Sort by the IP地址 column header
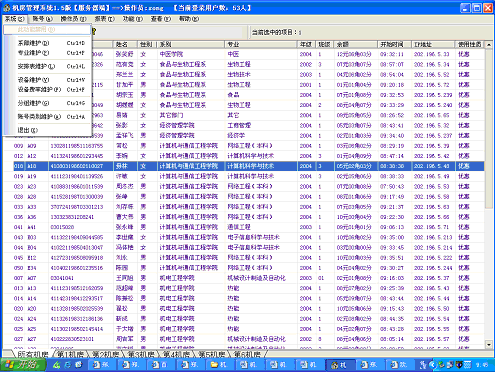This screenshot has width=495, height=372. 433,44
